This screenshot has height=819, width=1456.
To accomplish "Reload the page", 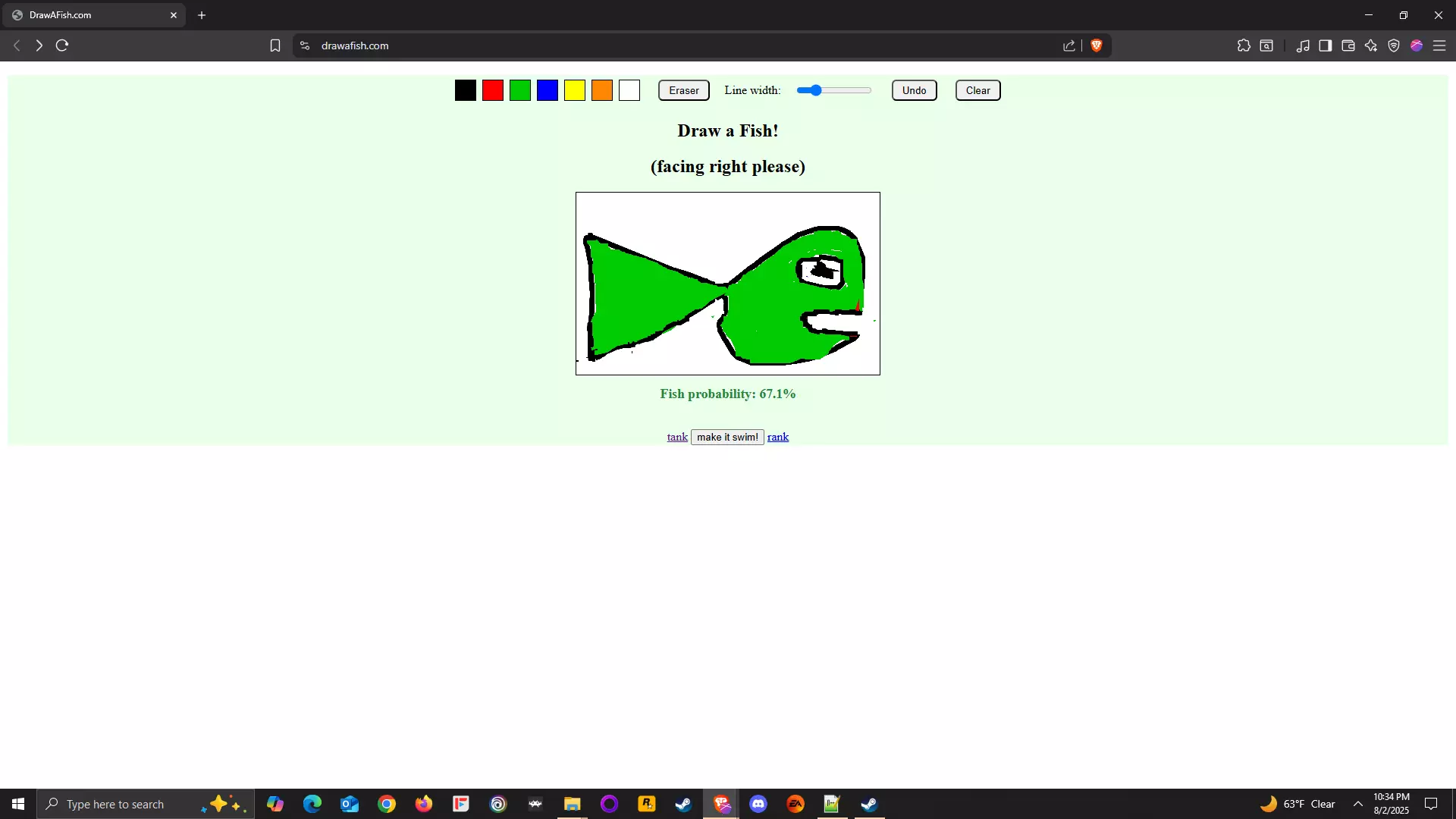I will 62,45.
